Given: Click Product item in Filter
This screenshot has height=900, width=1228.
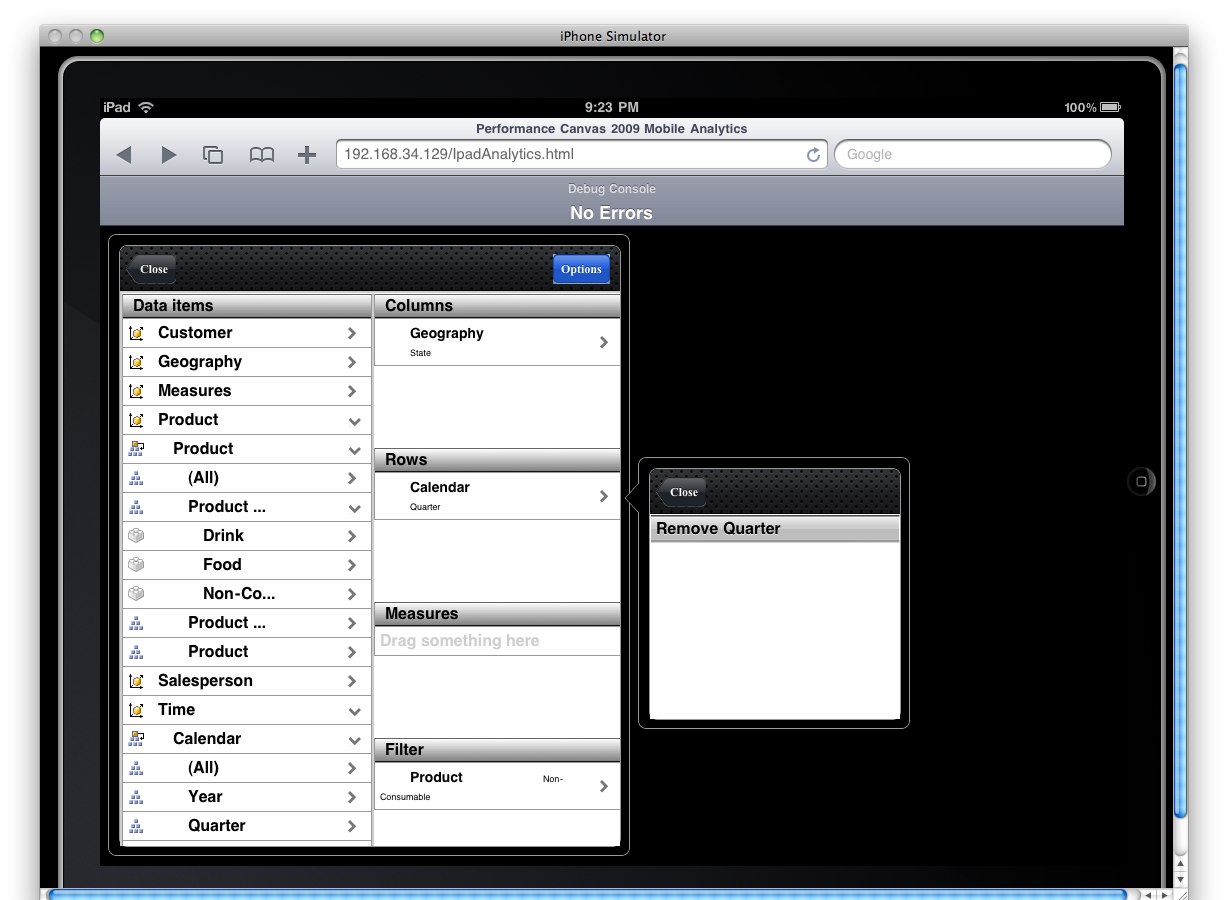Looking at the screenshot, I should click(x=497, y=786).
